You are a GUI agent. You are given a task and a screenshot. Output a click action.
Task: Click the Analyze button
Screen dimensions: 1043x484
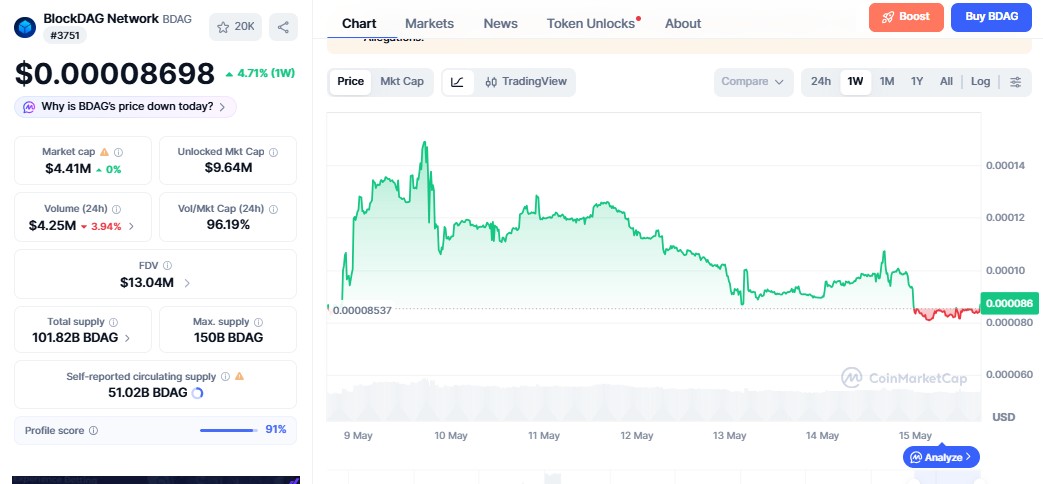(941, 457)
